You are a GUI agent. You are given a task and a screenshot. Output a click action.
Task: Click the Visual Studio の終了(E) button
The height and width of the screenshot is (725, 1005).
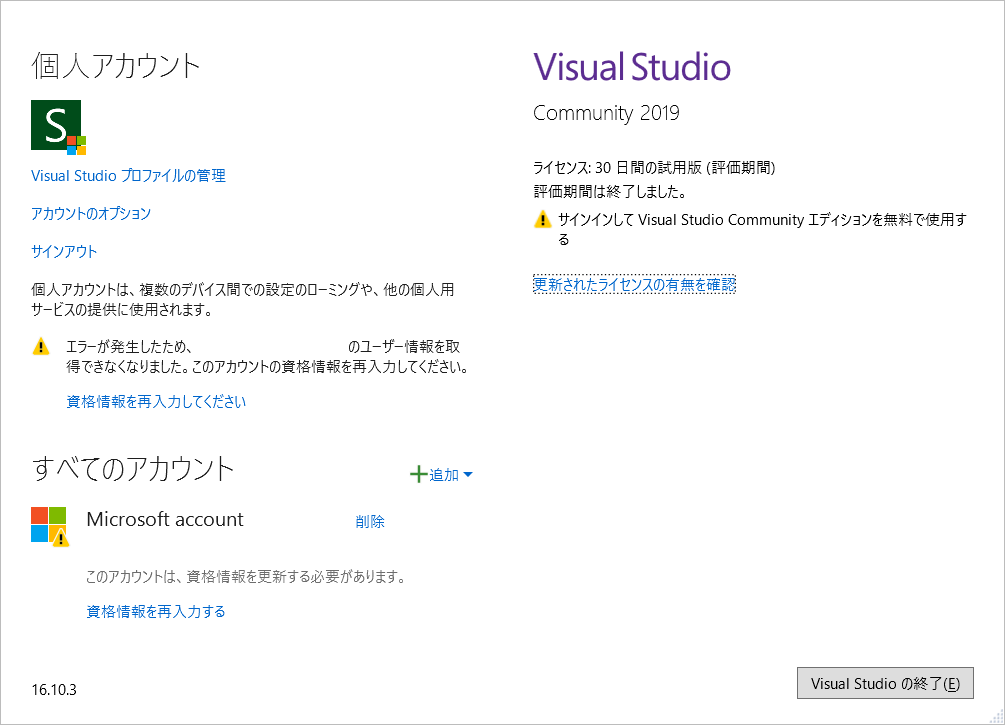tap(885, 683)
